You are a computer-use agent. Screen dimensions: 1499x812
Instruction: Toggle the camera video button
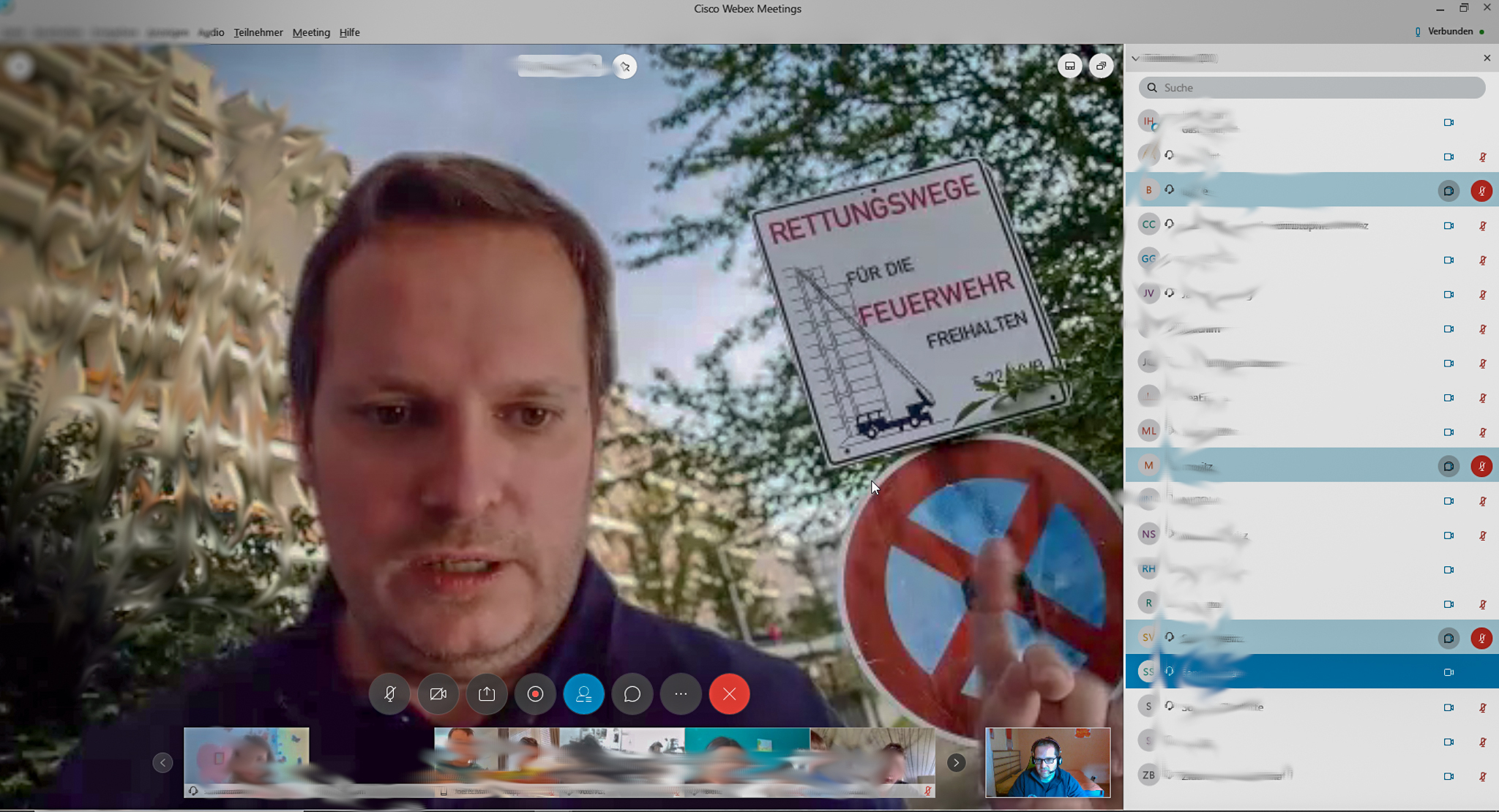(438, 693)
